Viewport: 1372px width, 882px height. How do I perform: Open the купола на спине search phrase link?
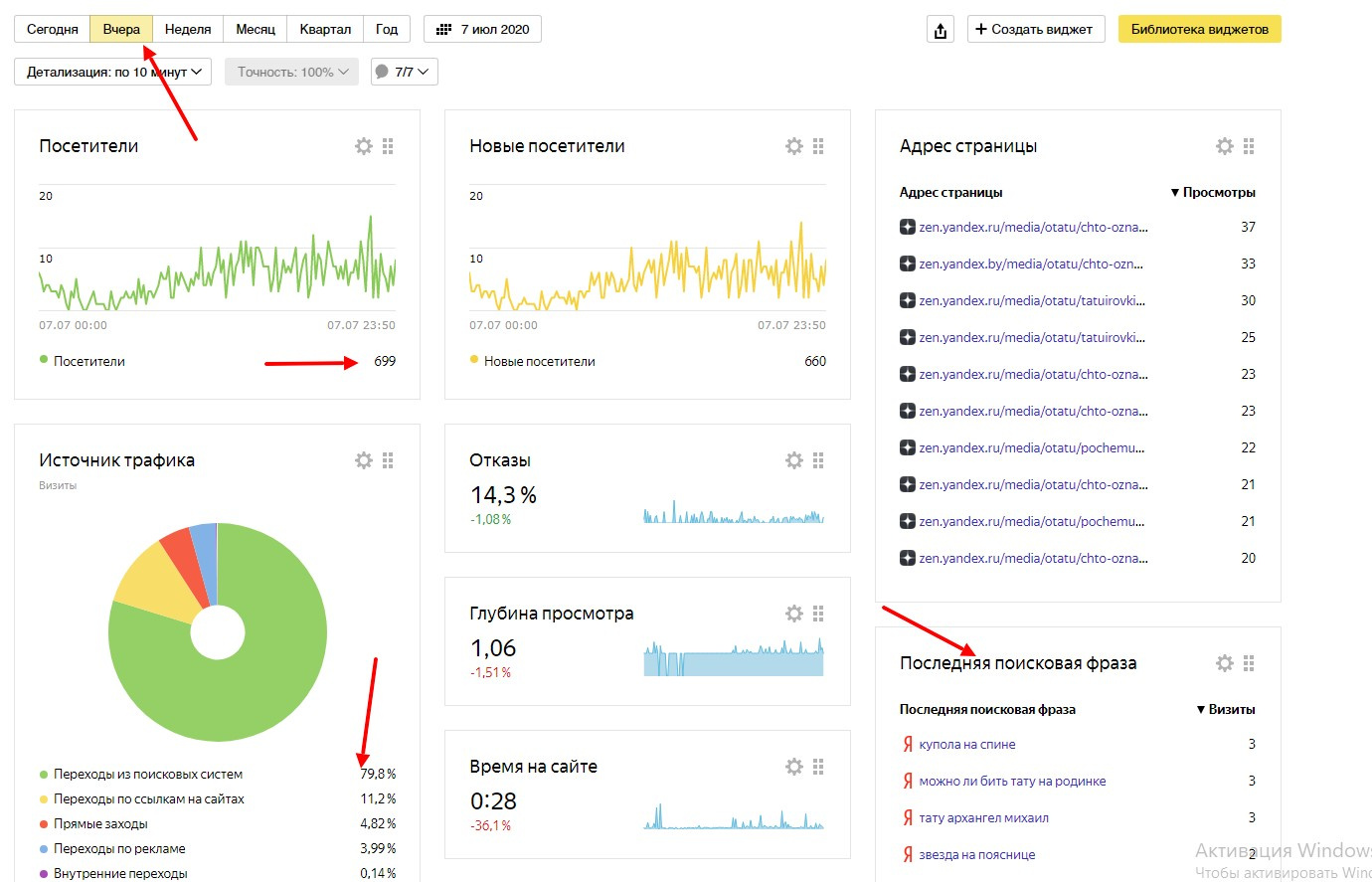coord(966,745)
